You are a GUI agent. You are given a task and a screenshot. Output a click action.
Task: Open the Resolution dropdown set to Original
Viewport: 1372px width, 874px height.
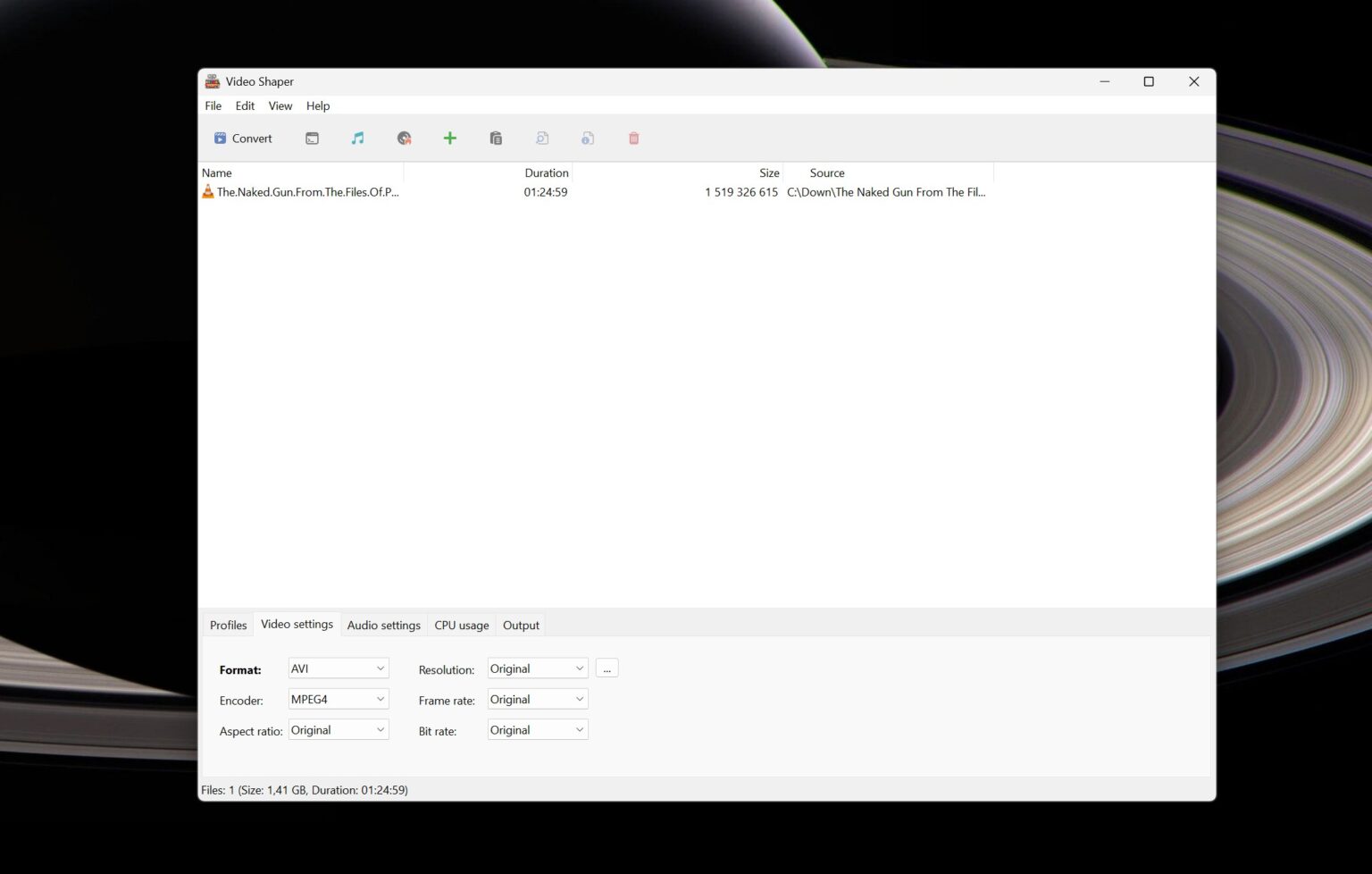click(x=536, y=668)
